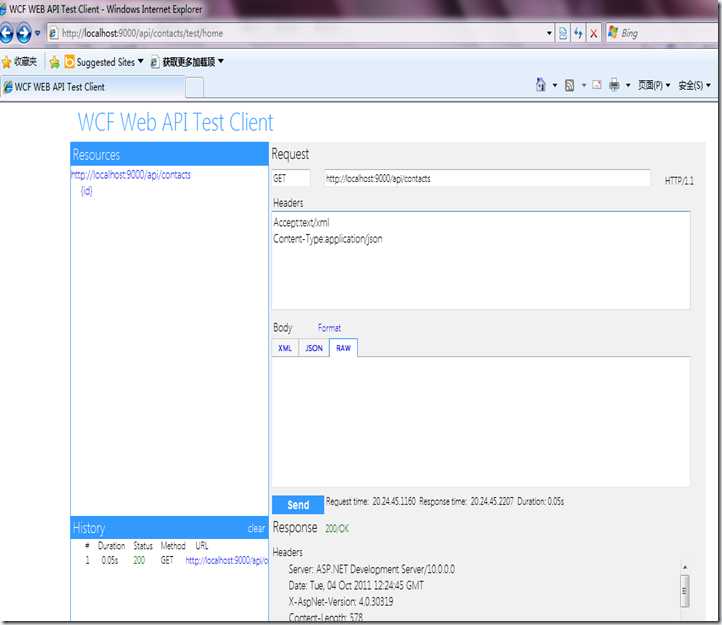The image size is (722, 625).
Task: Click the Format link beside Body
Action: [x=329, y=328]
